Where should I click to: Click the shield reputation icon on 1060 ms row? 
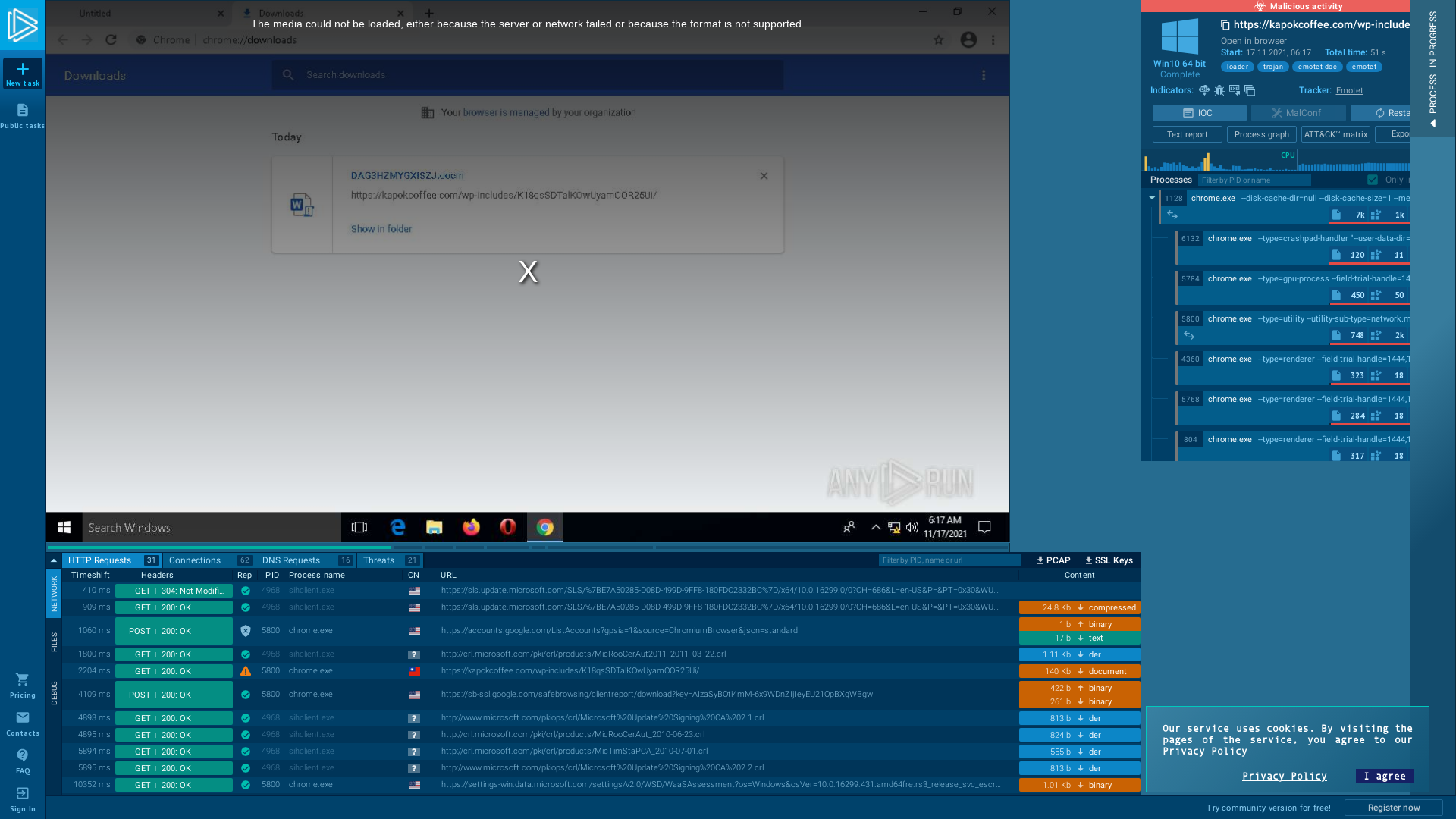246,631
